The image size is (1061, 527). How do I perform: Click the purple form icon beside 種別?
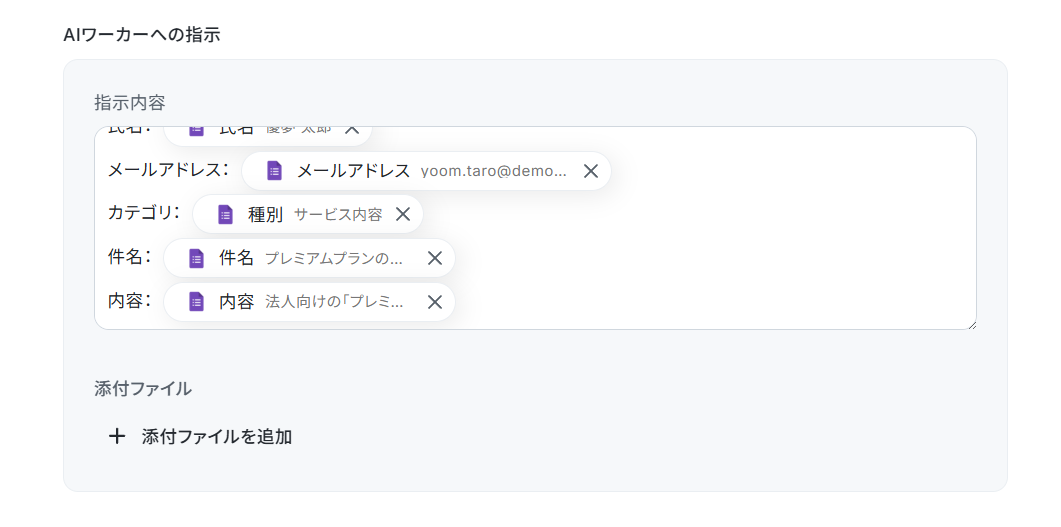(x=225, y=214)
